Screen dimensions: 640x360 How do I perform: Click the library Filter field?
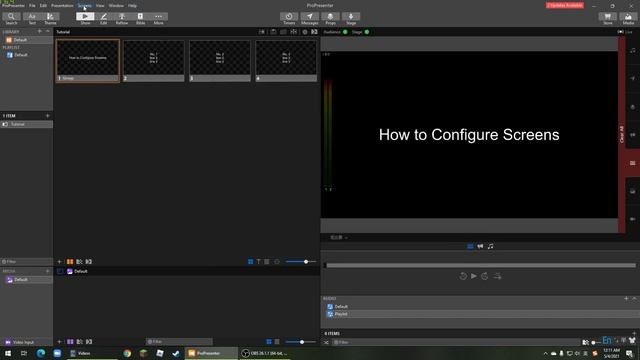point(27,262)
